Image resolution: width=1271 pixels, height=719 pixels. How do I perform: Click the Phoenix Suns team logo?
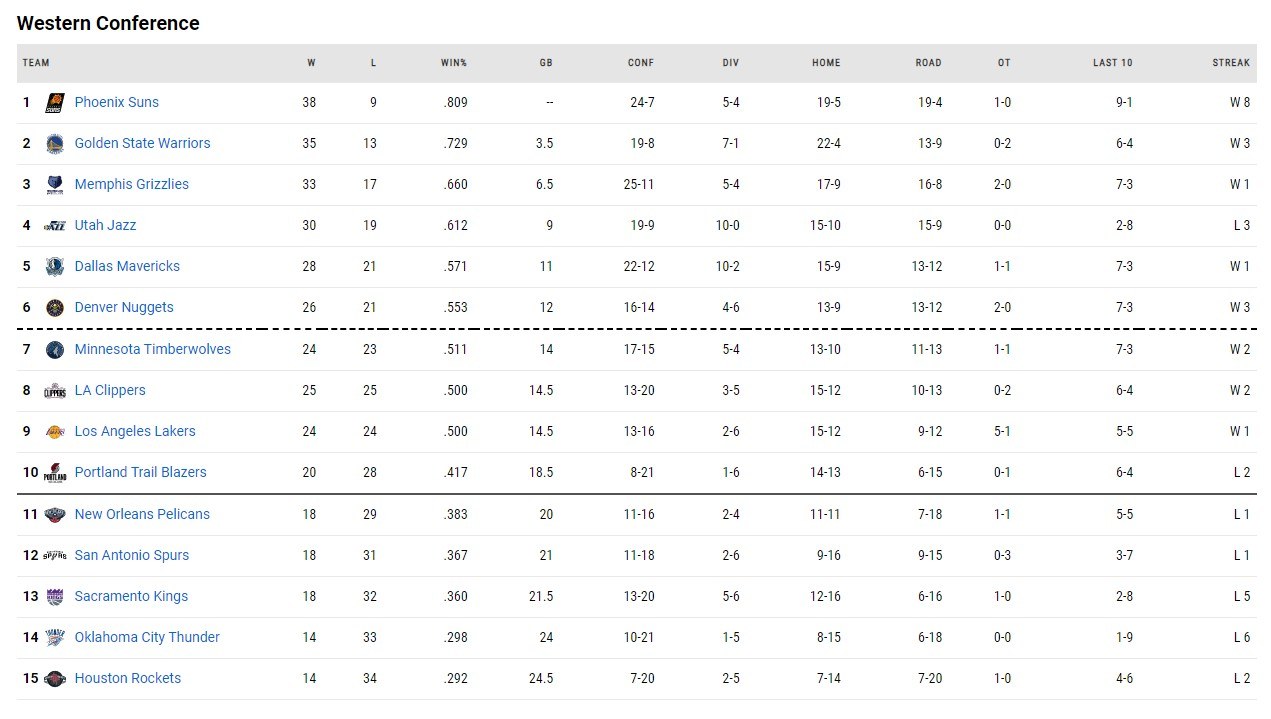click(55, 102)
